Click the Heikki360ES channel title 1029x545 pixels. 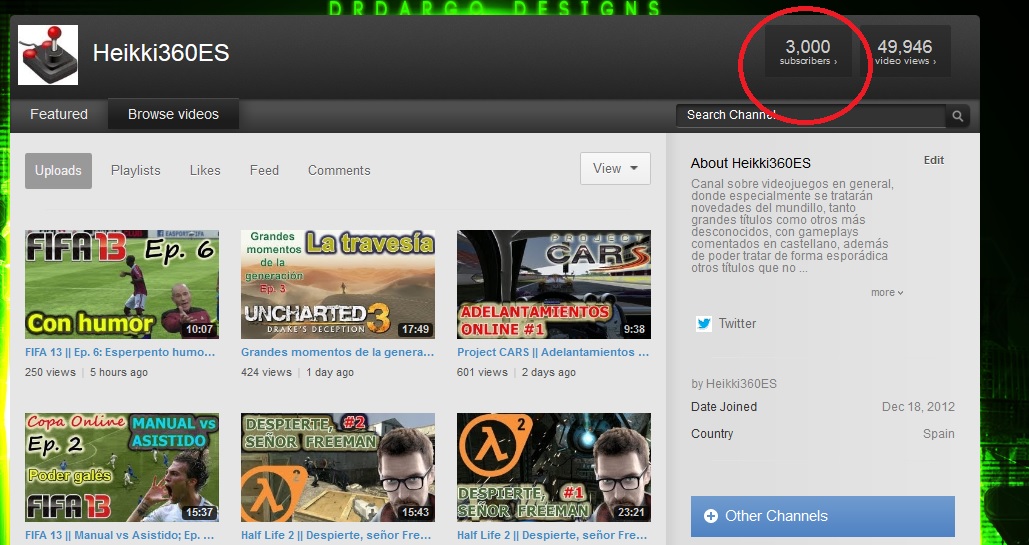161,53
